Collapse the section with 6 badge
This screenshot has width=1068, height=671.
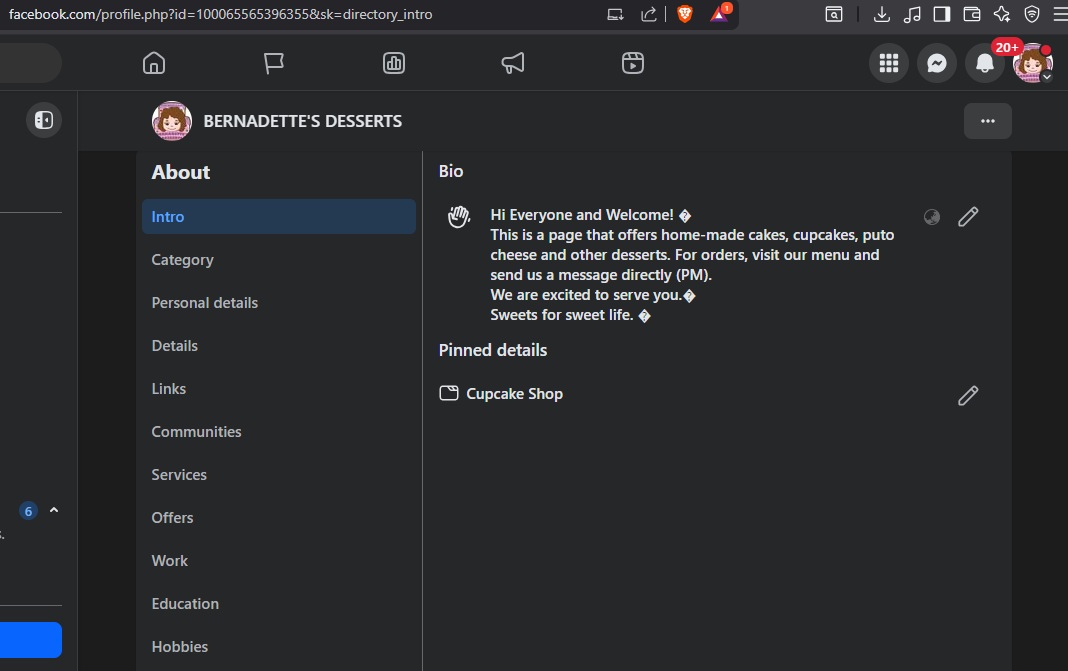[54, 511]
